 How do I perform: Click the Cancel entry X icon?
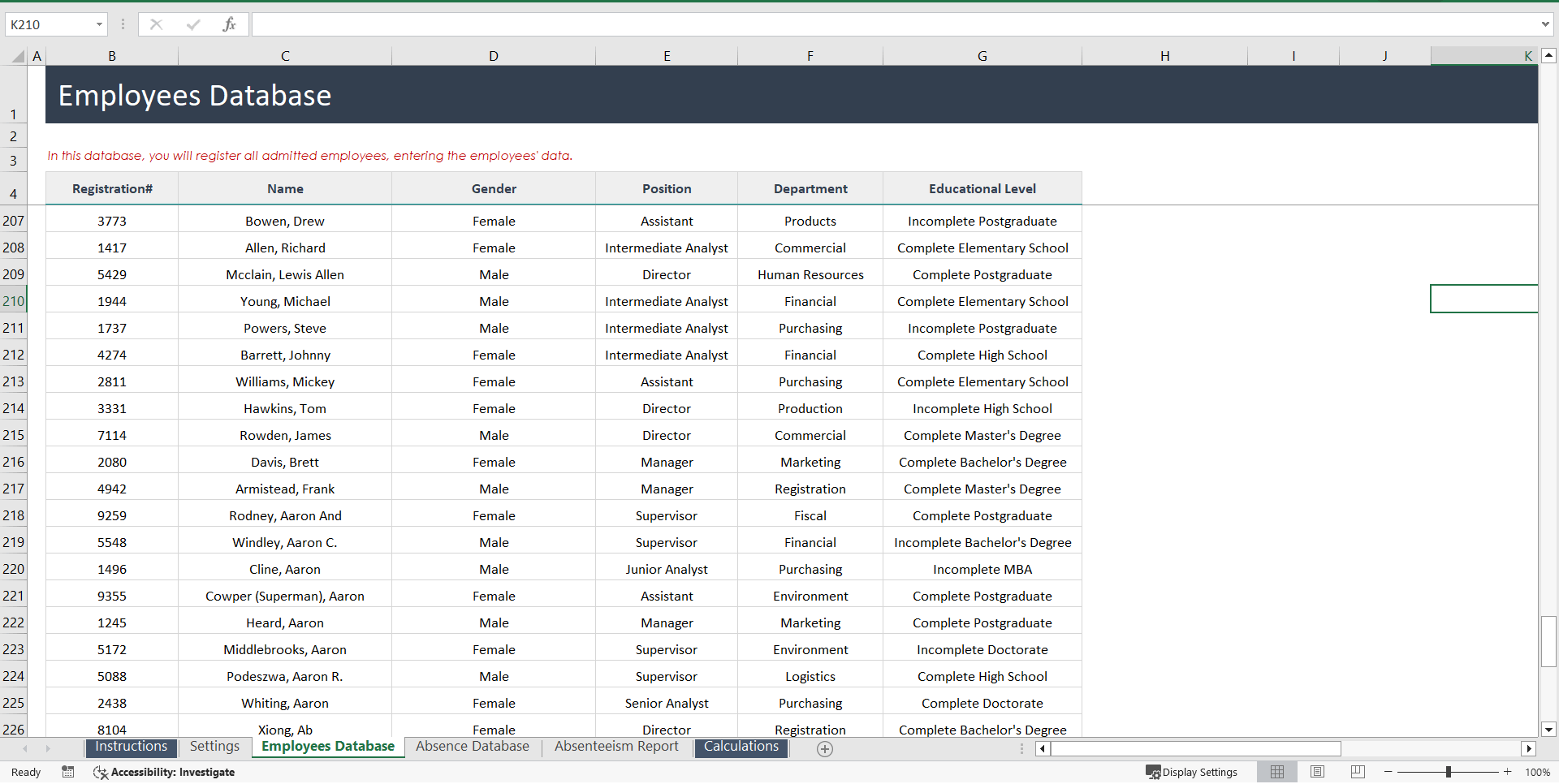pos(156,24)
